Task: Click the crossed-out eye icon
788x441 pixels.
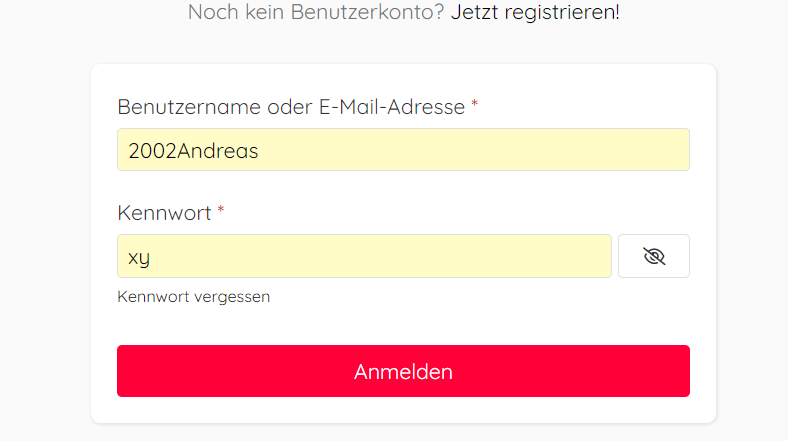Action: (x=654, y=257)
